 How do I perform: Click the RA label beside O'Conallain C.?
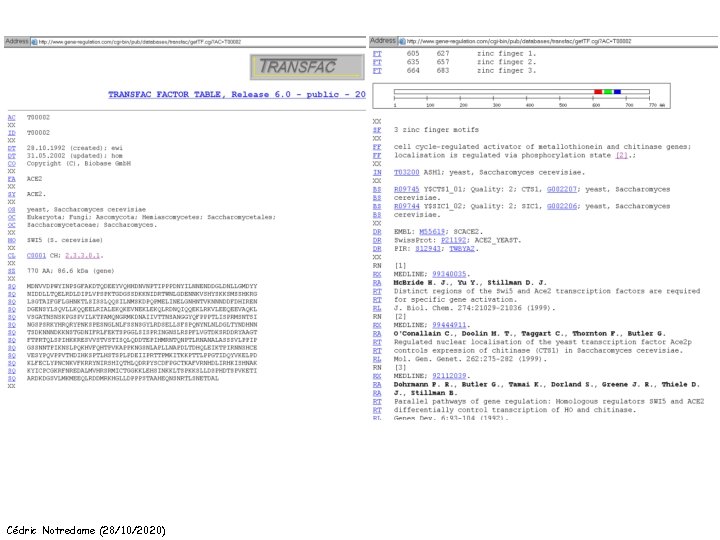[377, 333]
